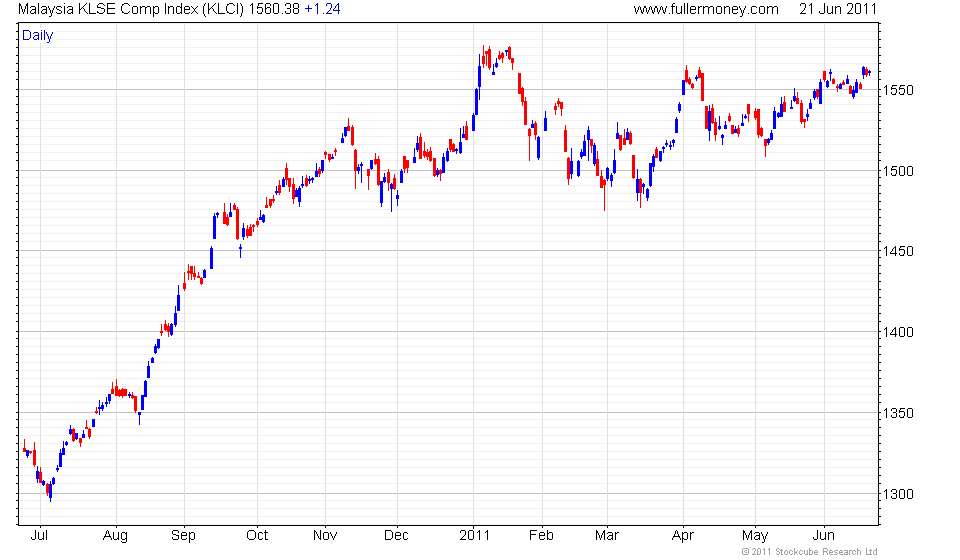Click the daily change value +1.24
This screenshot has height=560, width=960.
pos(322,9)
